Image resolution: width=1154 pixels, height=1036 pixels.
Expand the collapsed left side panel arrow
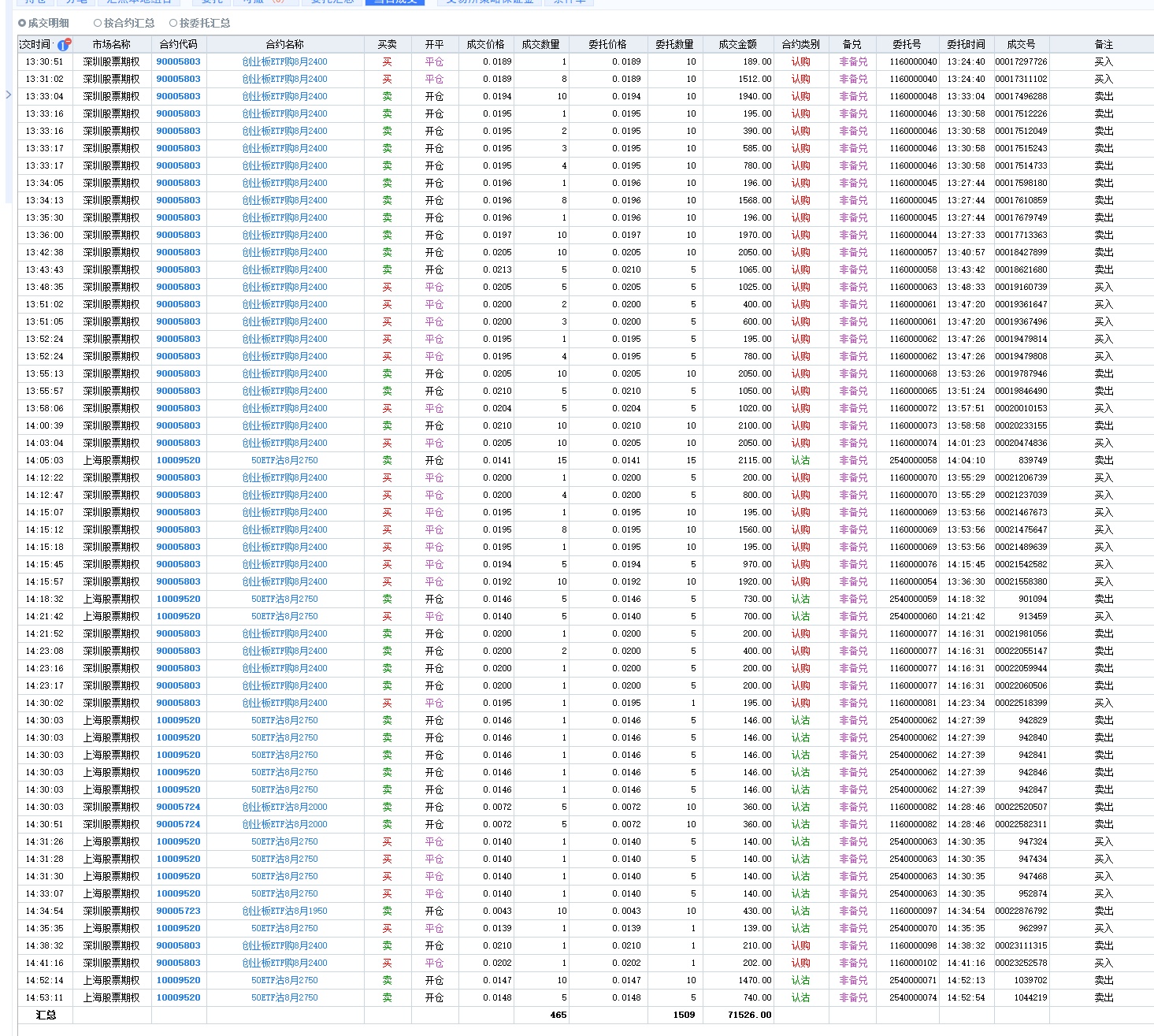click(x=8, y=95)
